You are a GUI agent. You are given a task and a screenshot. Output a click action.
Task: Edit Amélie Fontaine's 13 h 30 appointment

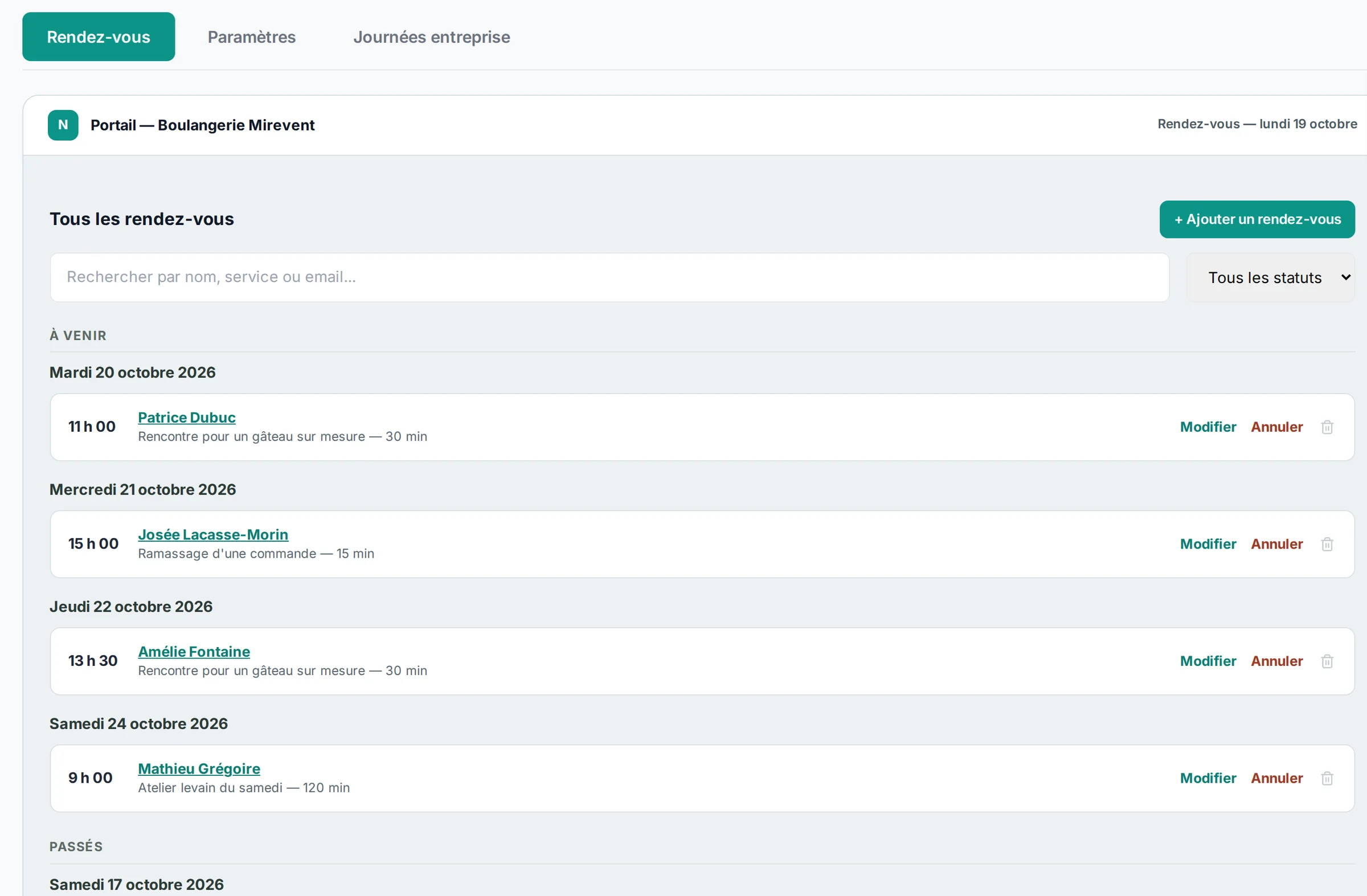pos(1208,661)
